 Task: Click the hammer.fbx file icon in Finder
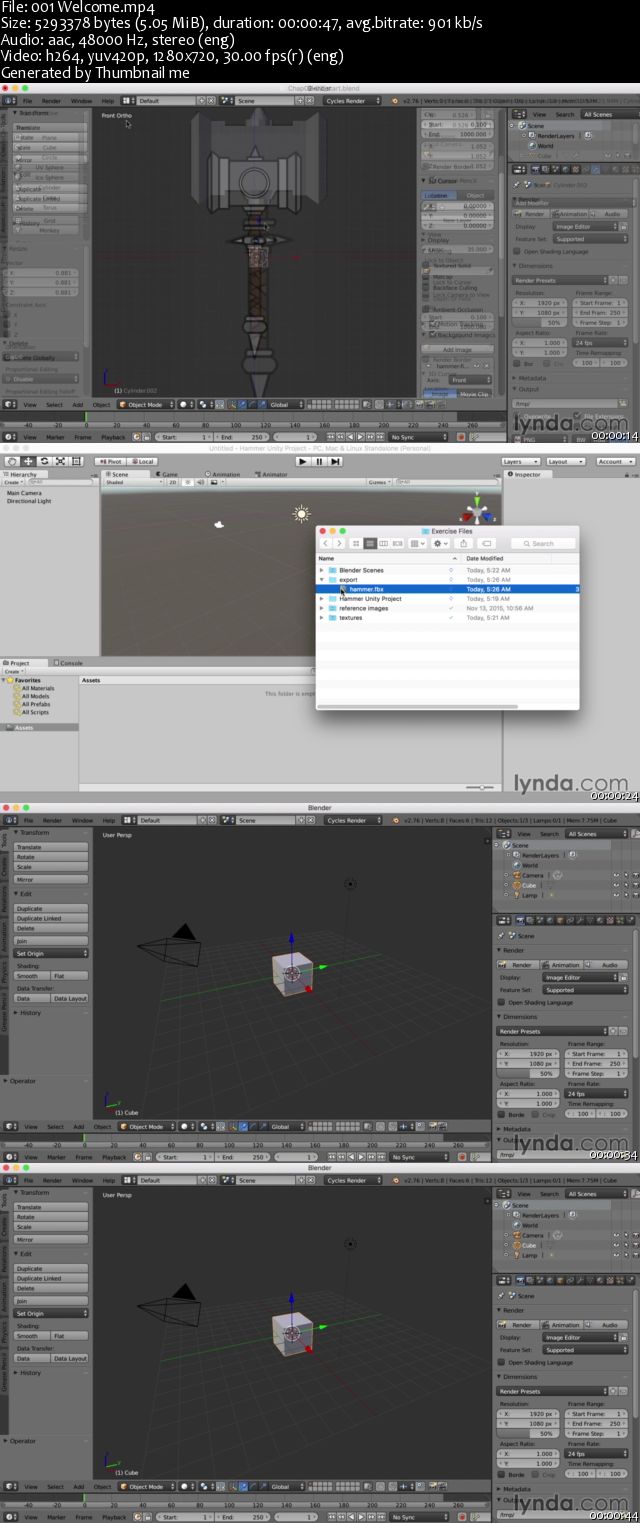click(x=343, y=589)
